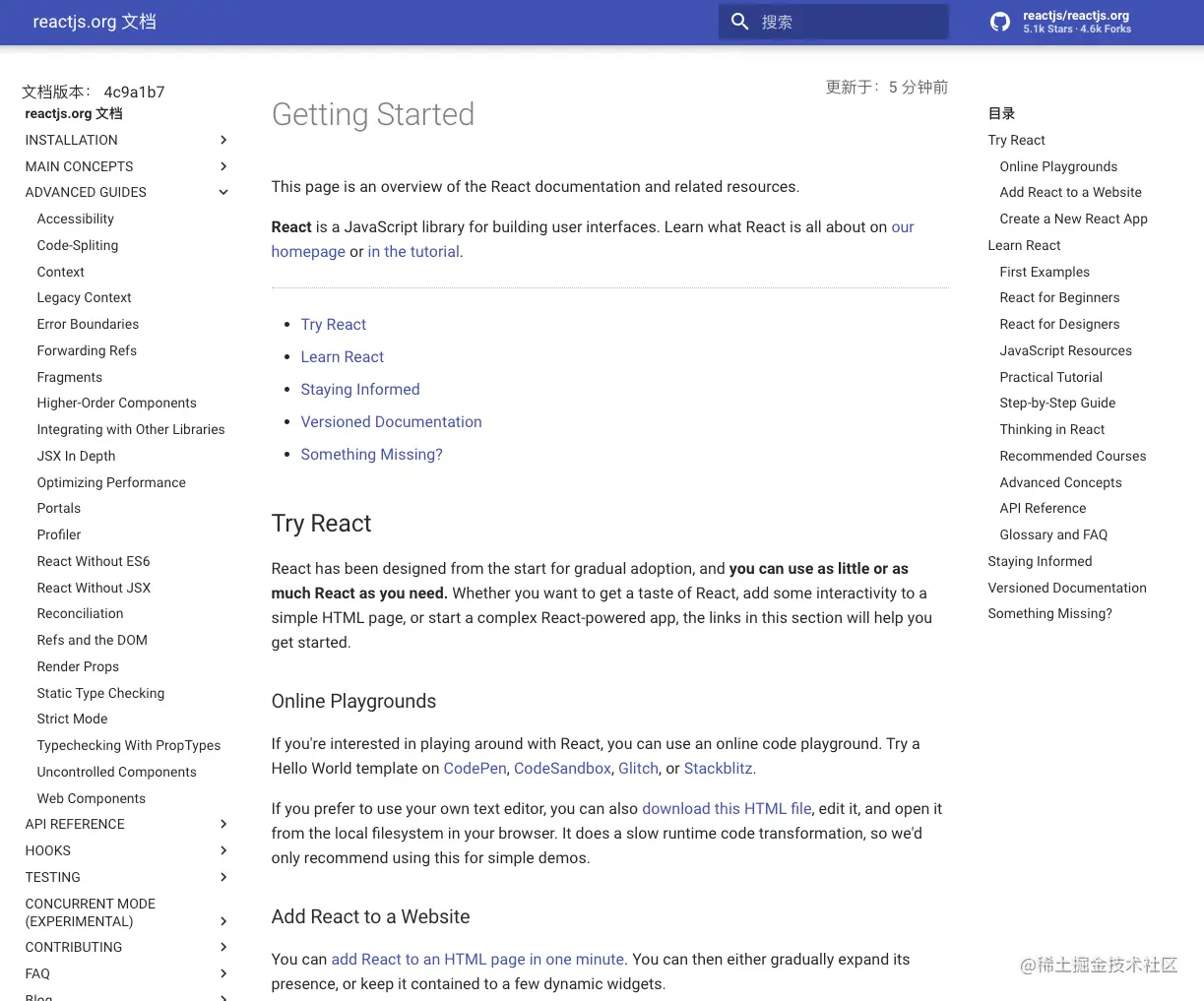Screen dimensions: 1204x1001
Task: Click the search magnifier icon
Action: coord(739,22)
